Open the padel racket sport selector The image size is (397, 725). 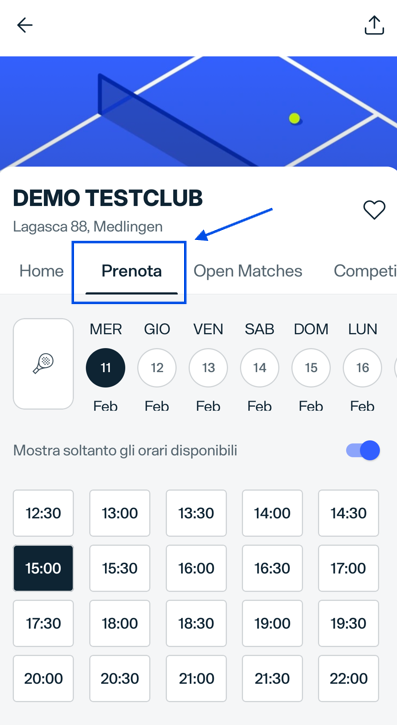pyautogui.click(x=43, y=363)
